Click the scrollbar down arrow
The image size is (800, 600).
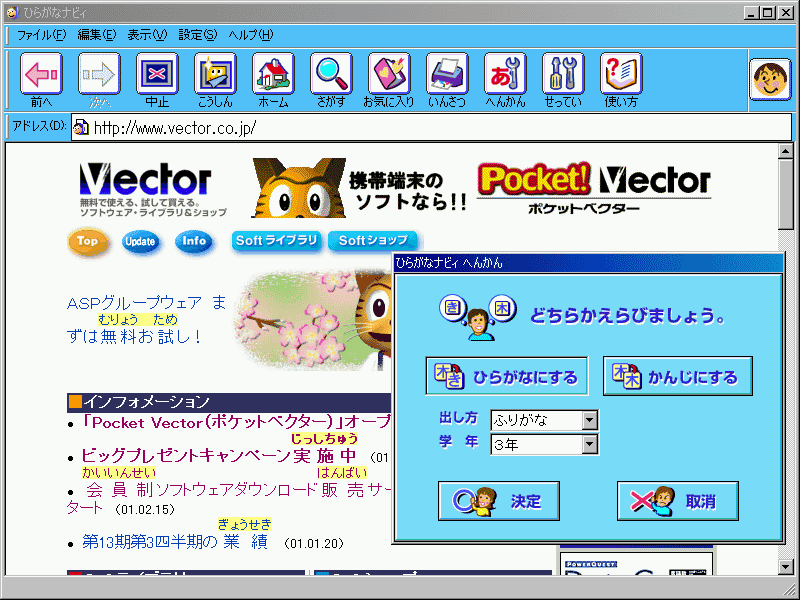(785, 566)
